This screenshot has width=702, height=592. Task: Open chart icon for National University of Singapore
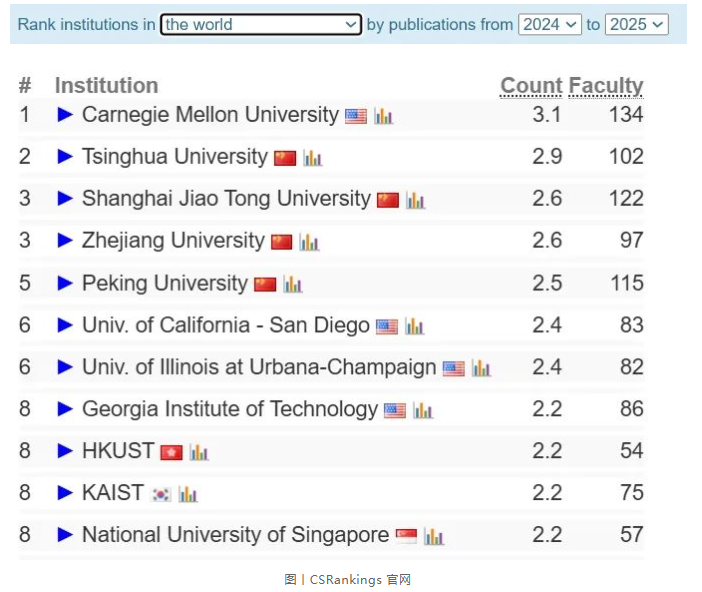[434, 536]
